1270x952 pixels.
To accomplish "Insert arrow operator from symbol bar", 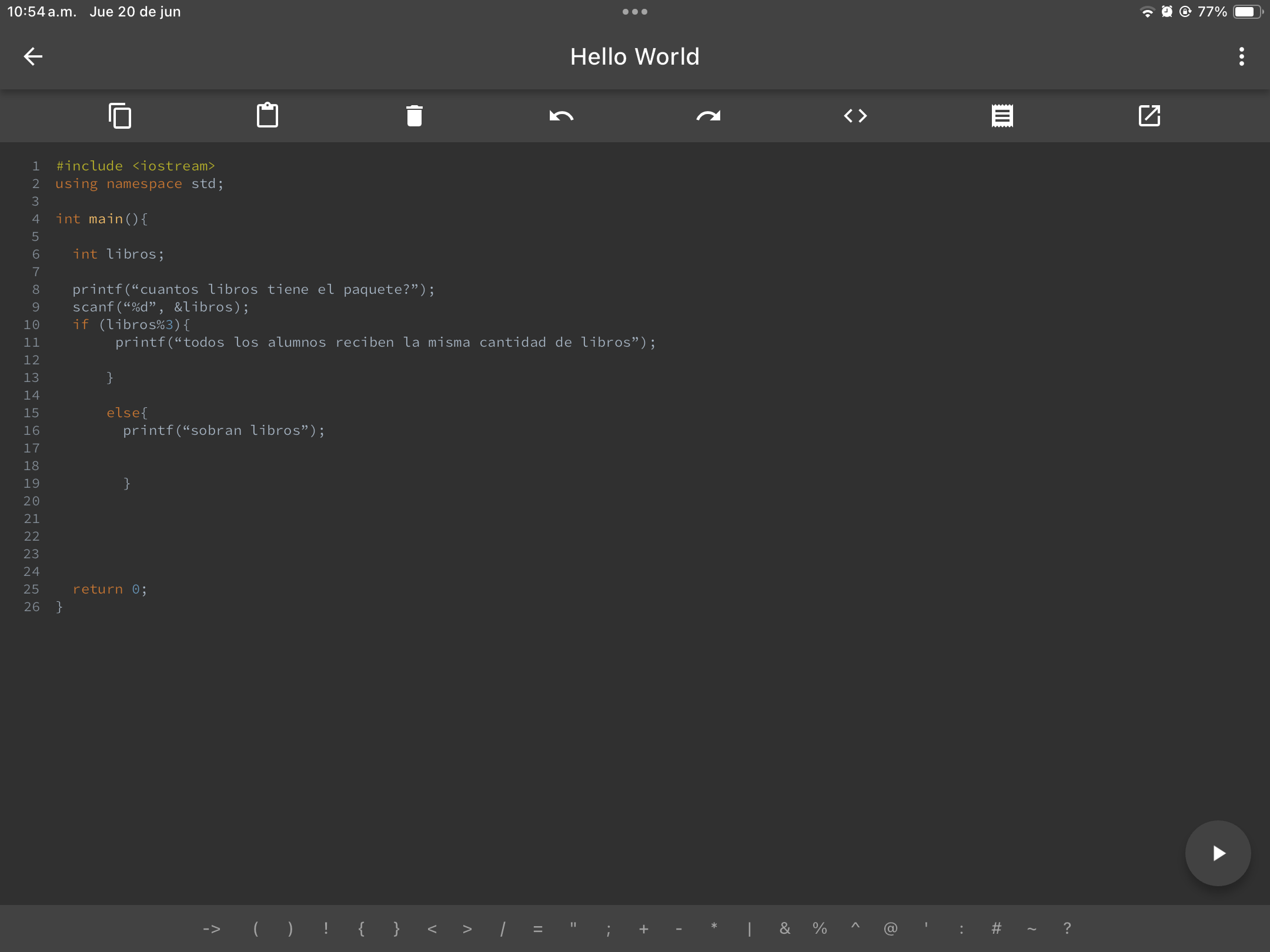I will click(x=212, y=929).
